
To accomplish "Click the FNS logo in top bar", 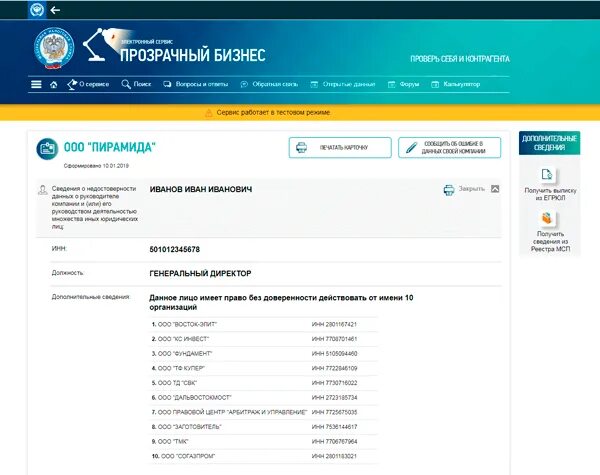I will (37, 10).
